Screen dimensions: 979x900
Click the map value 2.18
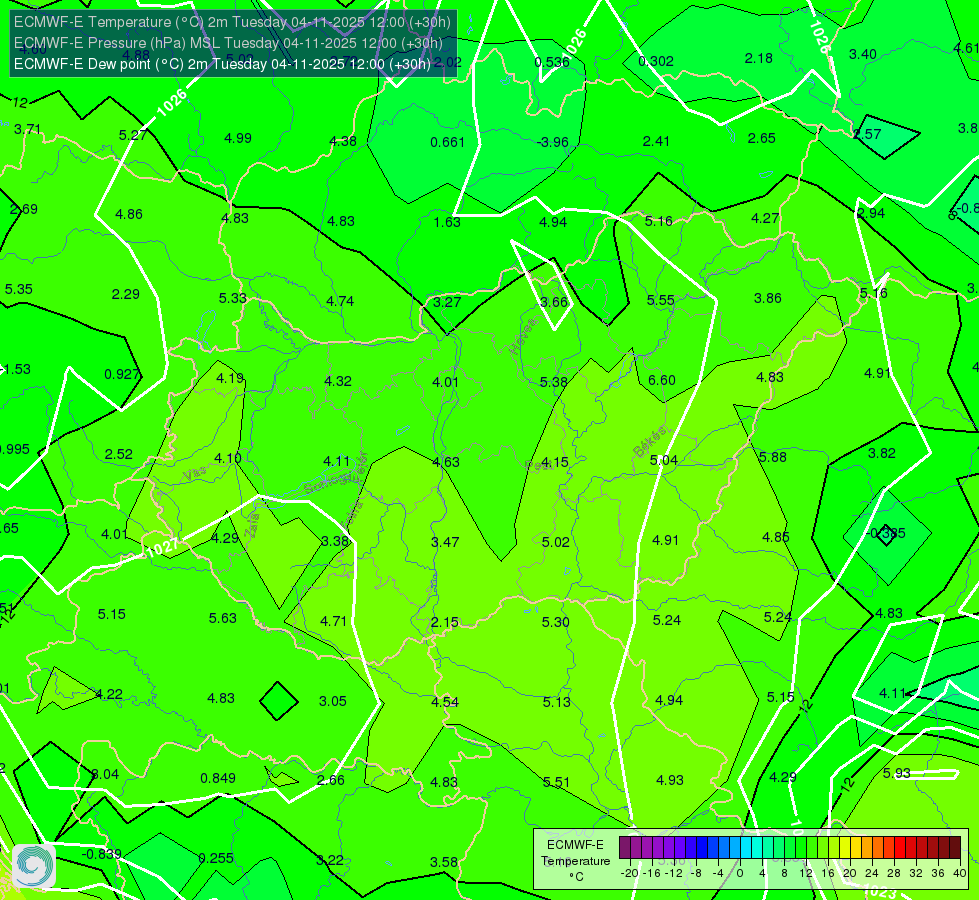(759, 58)
